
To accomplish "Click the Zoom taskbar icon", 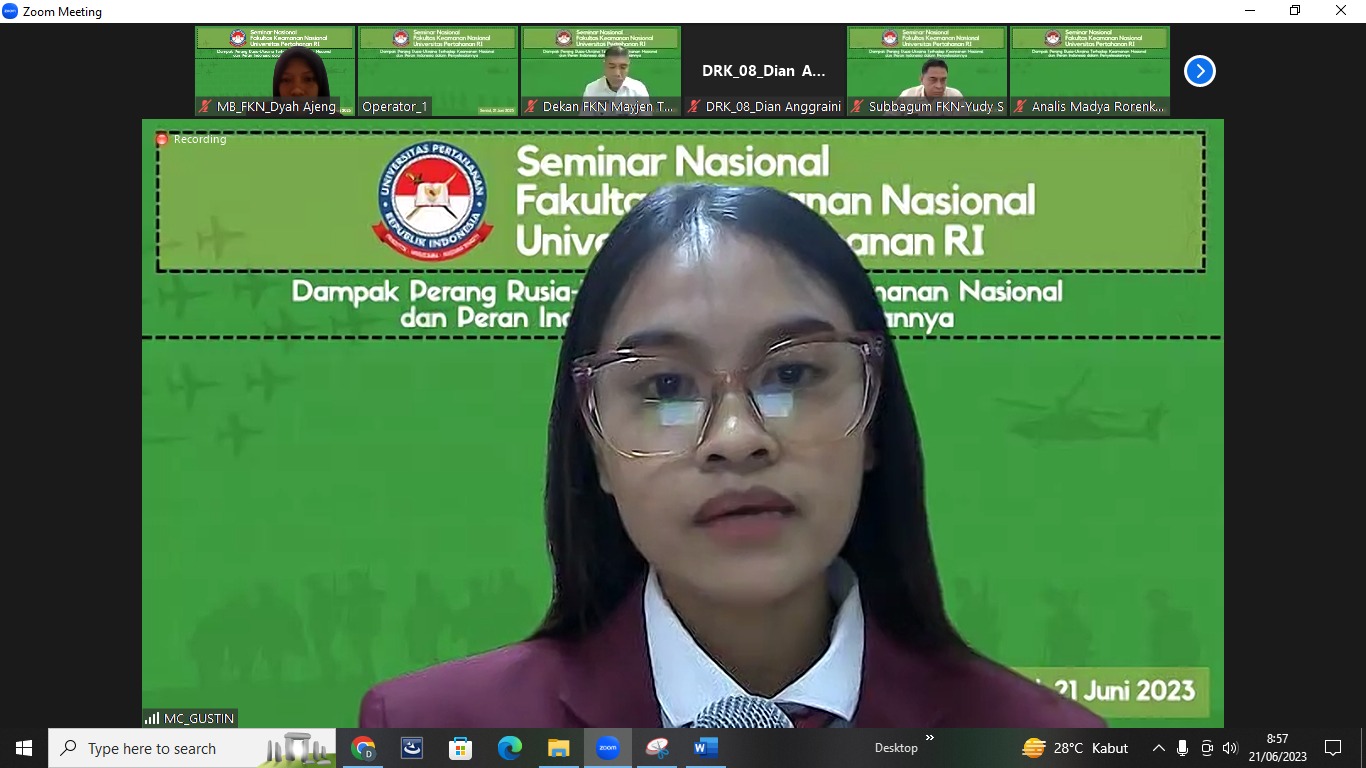I will tap(608, 748).
